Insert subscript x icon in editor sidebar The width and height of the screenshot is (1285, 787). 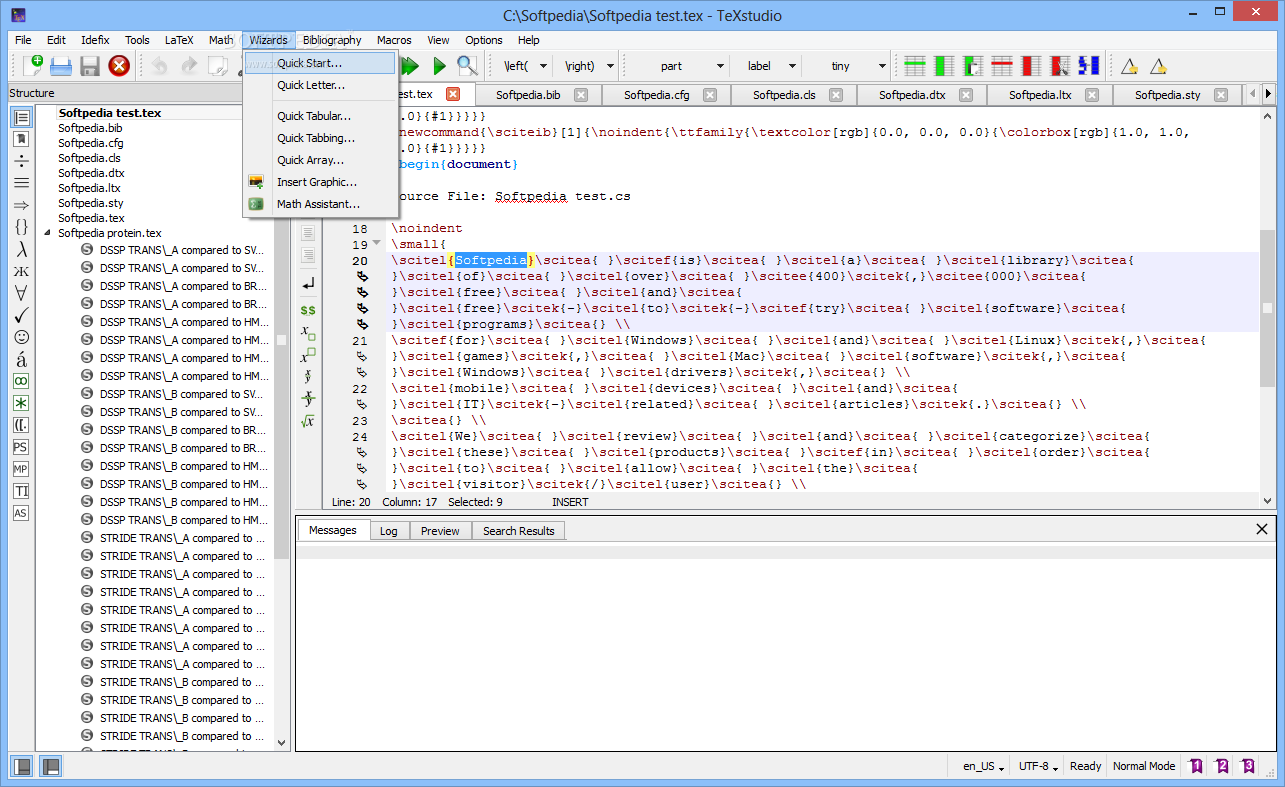[x=308, y=332]
